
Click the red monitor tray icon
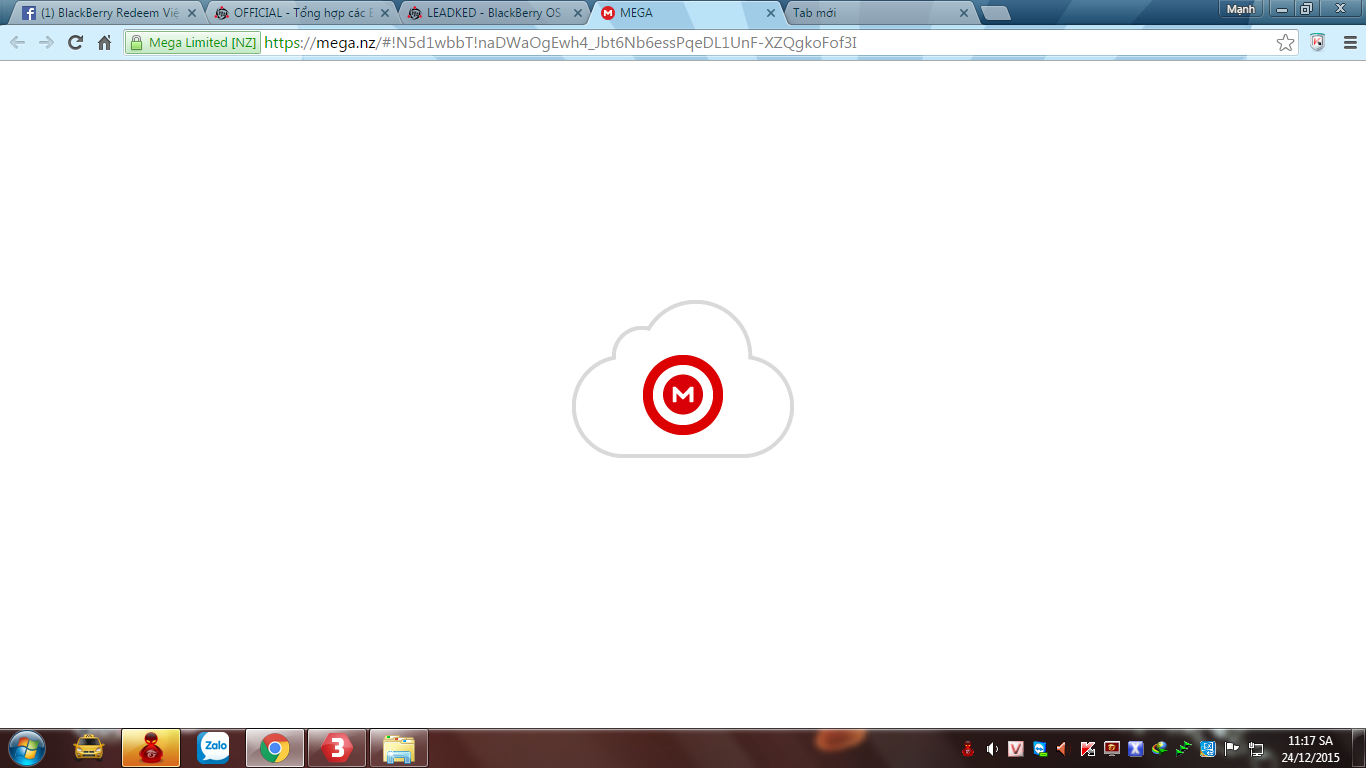(1112, 748)
